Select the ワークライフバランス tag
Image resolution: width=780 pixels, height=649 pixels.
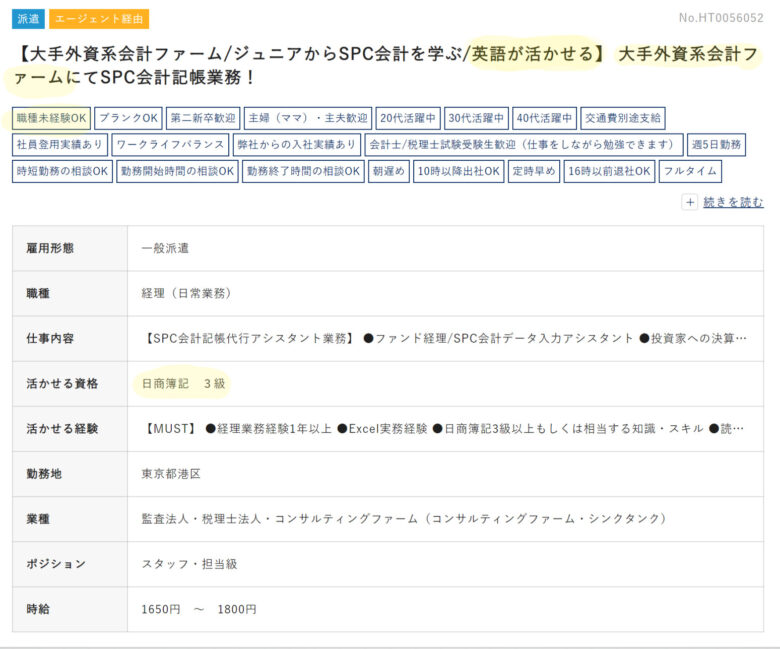pyautogui.click(x=170, y=145)
